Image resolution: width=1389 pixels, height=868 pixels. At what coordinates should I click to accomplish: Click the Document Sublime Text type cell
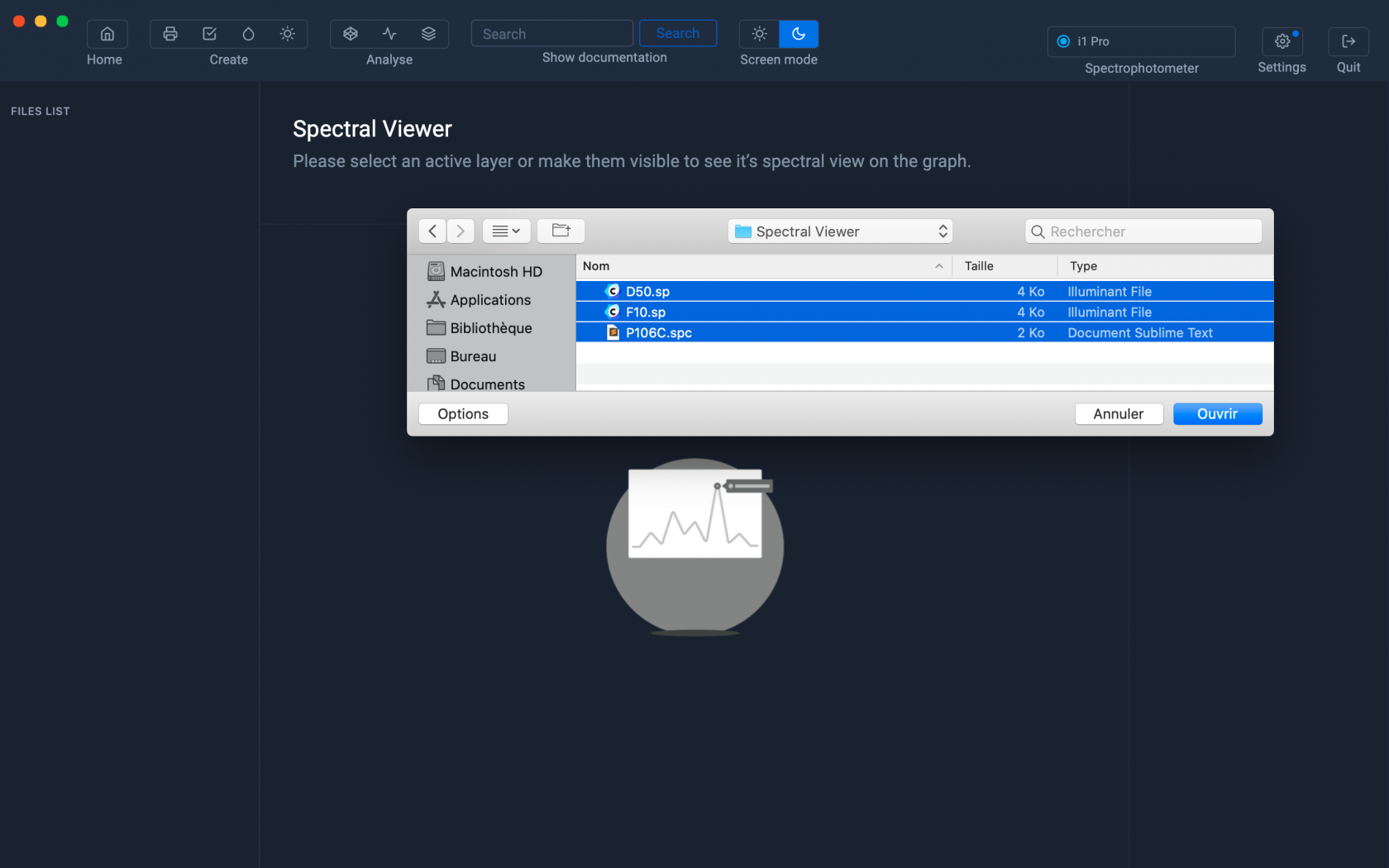coord(1140,332)
